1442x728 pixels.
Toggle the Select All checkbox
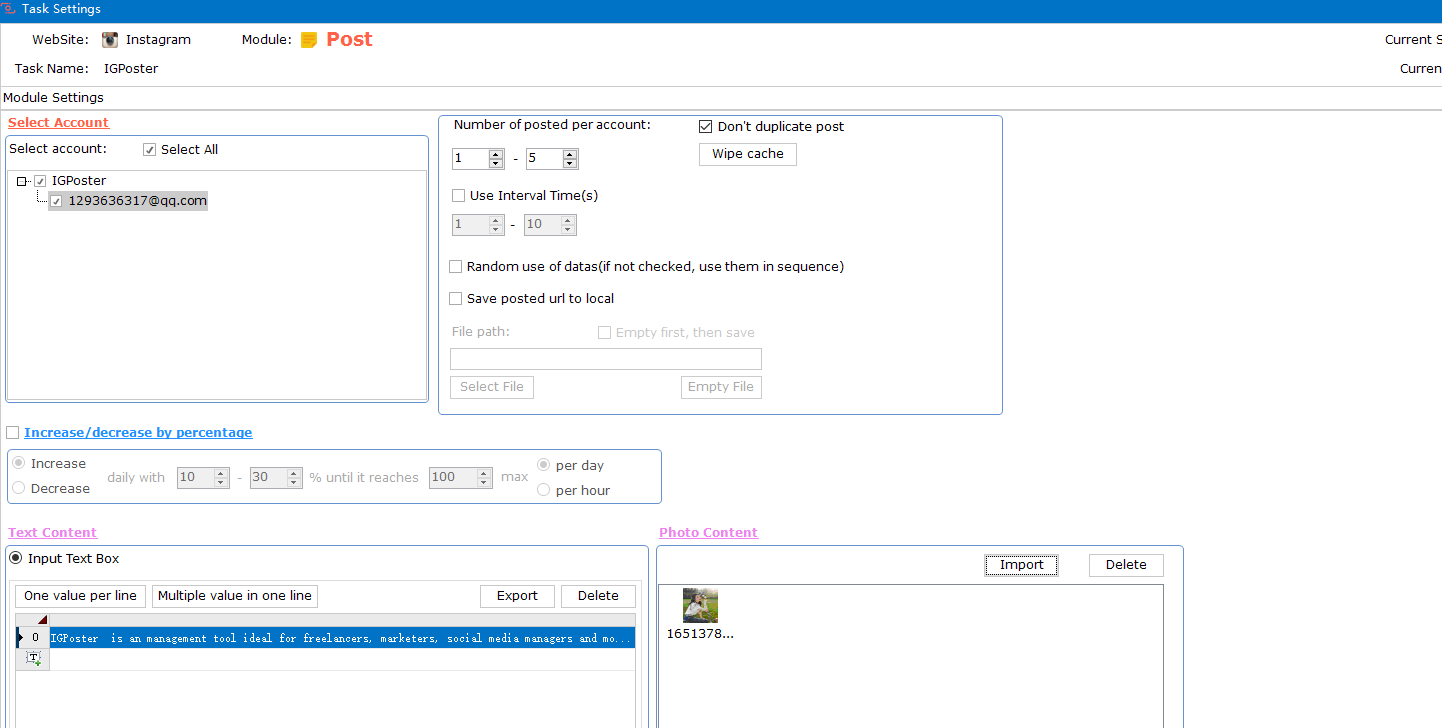150,150
